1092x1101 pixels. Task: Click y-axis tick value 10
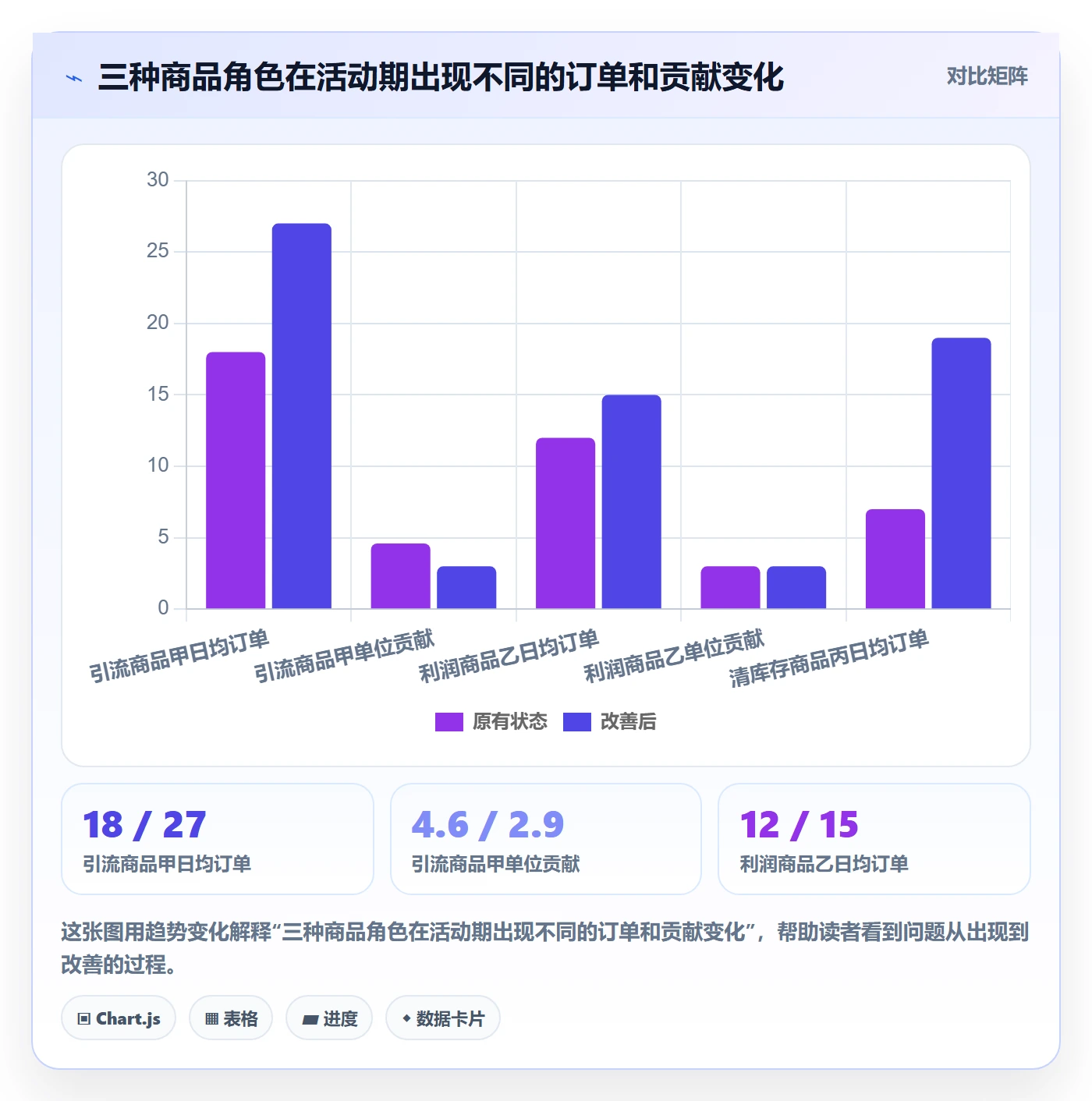[x=158, y=466]
